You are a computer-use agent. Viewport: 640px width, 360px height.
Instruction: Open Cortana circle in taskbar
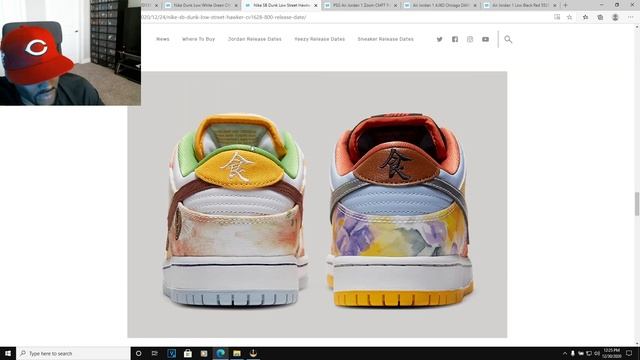point(138,353)
